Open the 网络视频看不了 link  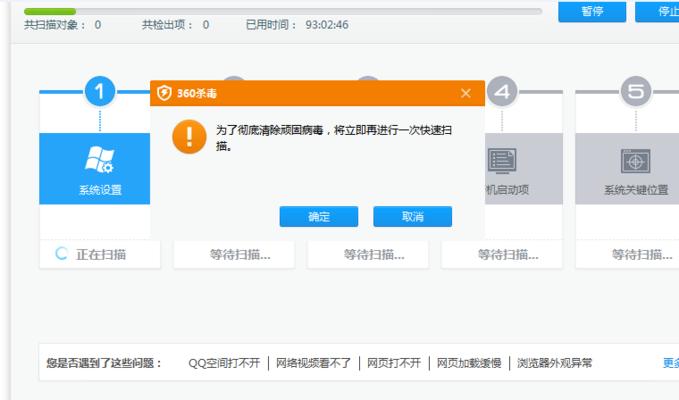(314, 363)
